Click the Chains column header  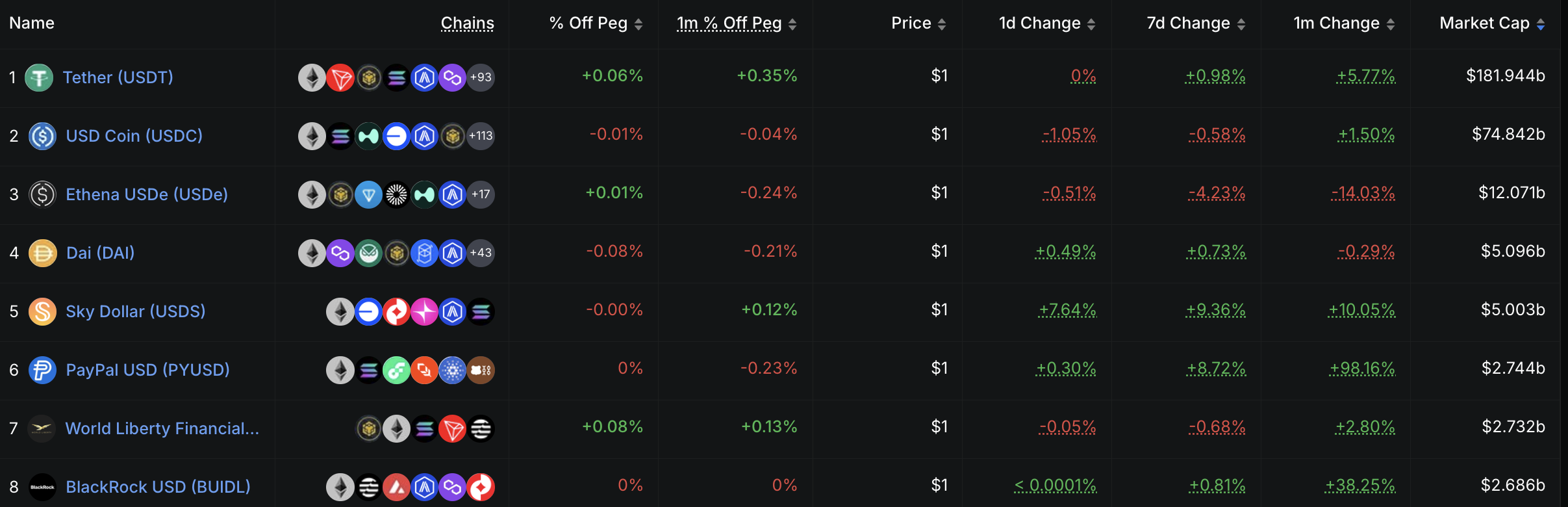[467, 23]
